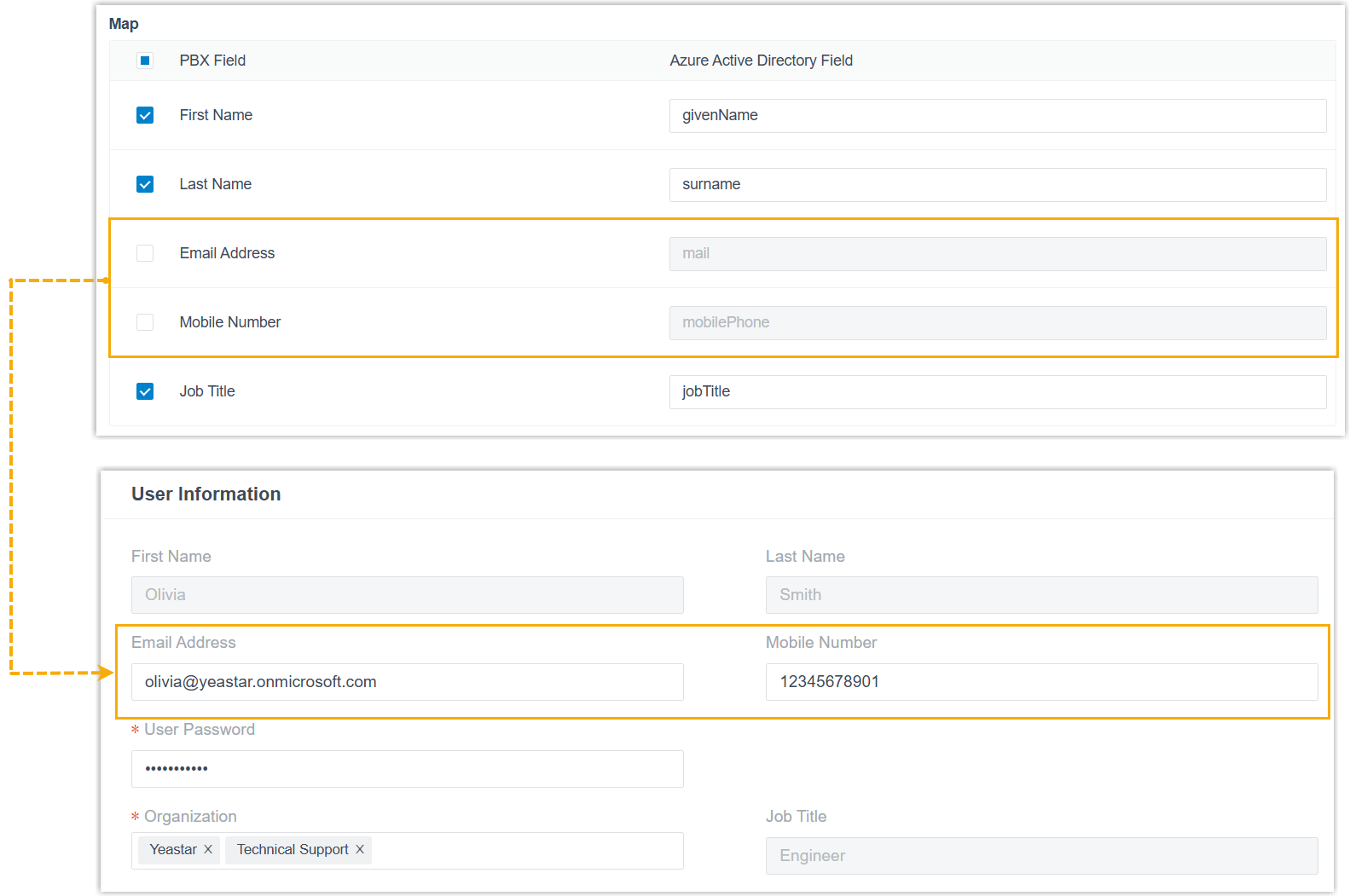
Task: Uncheck the First Name mapping checkbox
Action: (145, 115)
